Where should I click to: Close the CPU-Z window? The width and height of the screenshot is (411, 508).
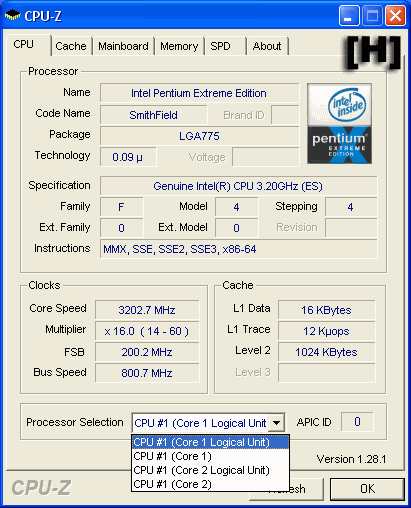click(x=395, y=15)
